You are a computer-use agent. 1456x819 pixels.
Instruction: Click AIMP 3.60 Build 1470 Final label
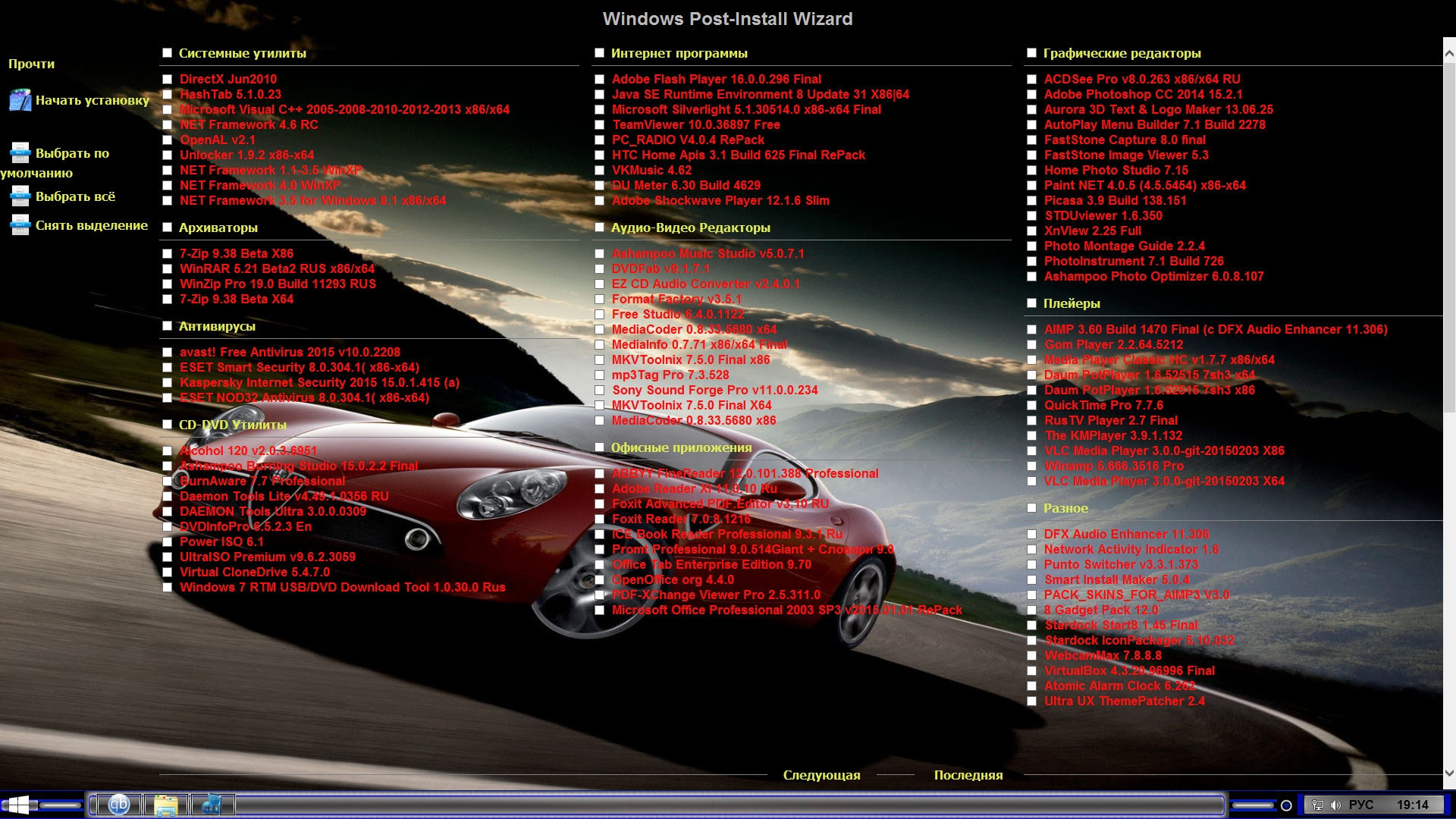[1216, 329]
